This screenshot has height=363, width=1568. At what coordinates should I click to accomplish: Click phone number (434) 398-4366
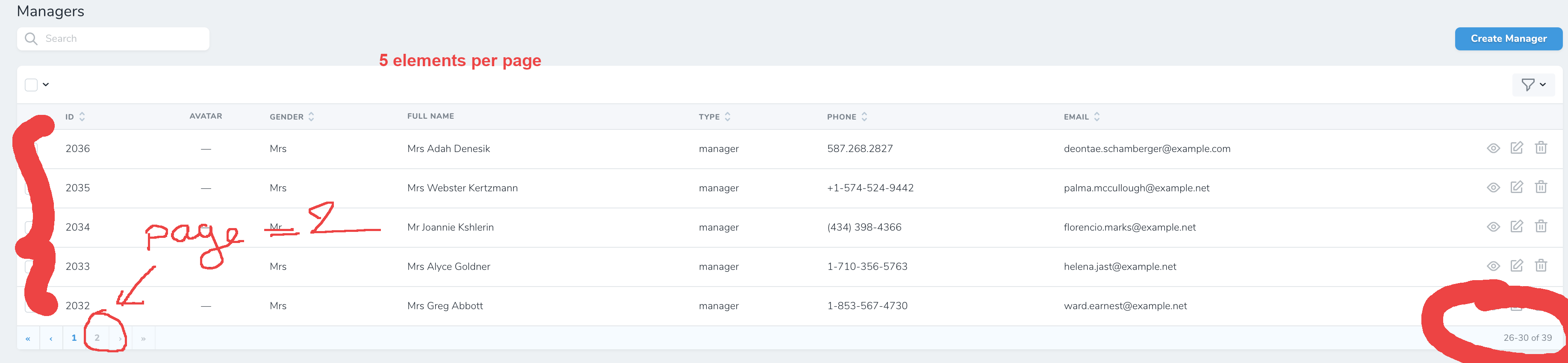[864, 227]
